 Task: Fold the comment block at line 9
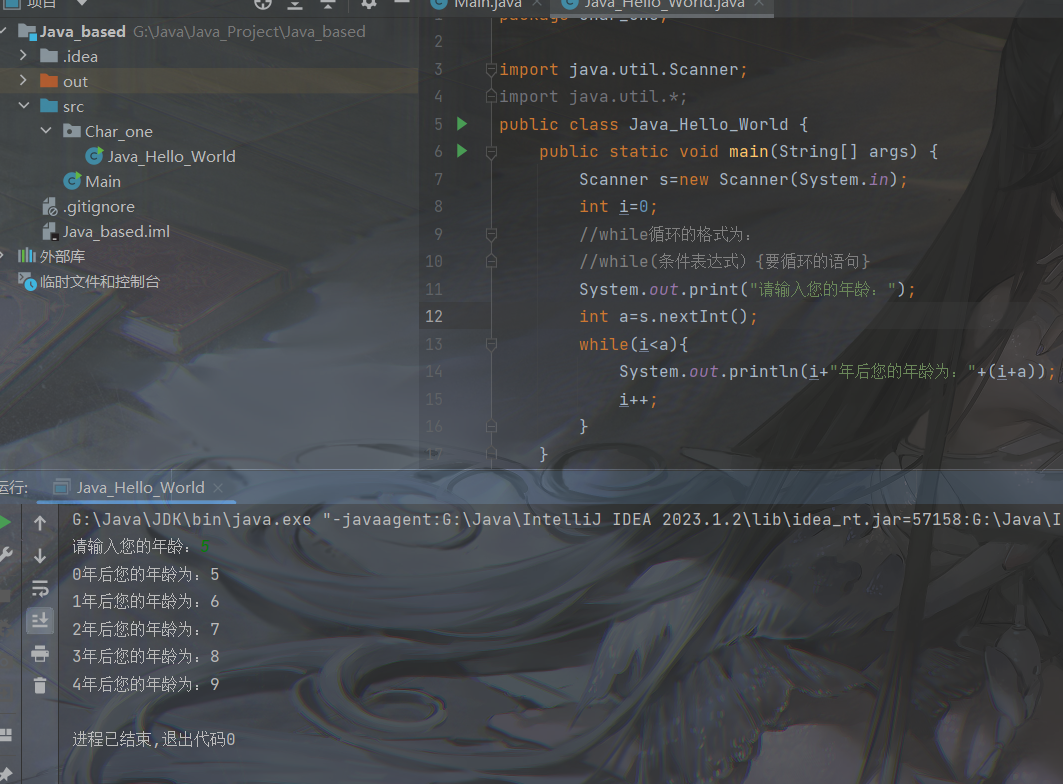(492, 235)
